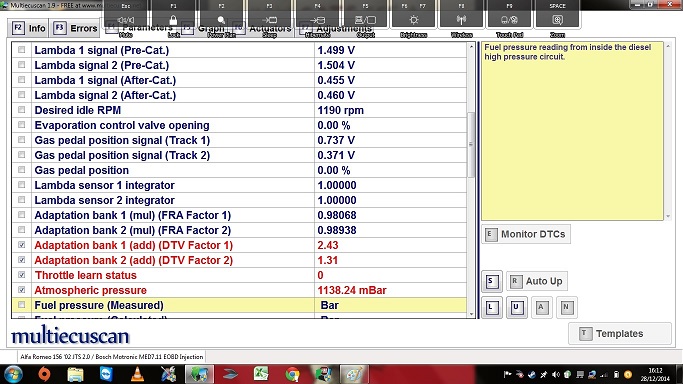Click the parameter list scroll-down arrow
The width and height of the screenshot is (683, 384).
(x=471, y=314)
